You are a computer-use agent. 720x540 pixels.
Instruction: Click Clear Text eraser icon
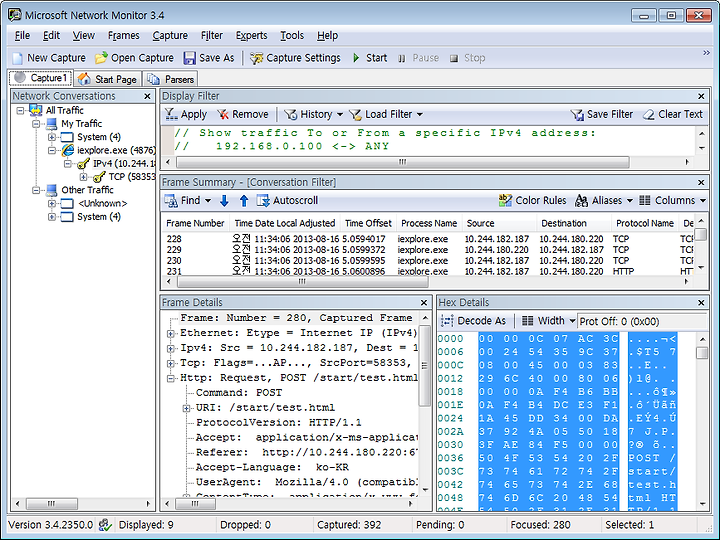tap(649, 114)
